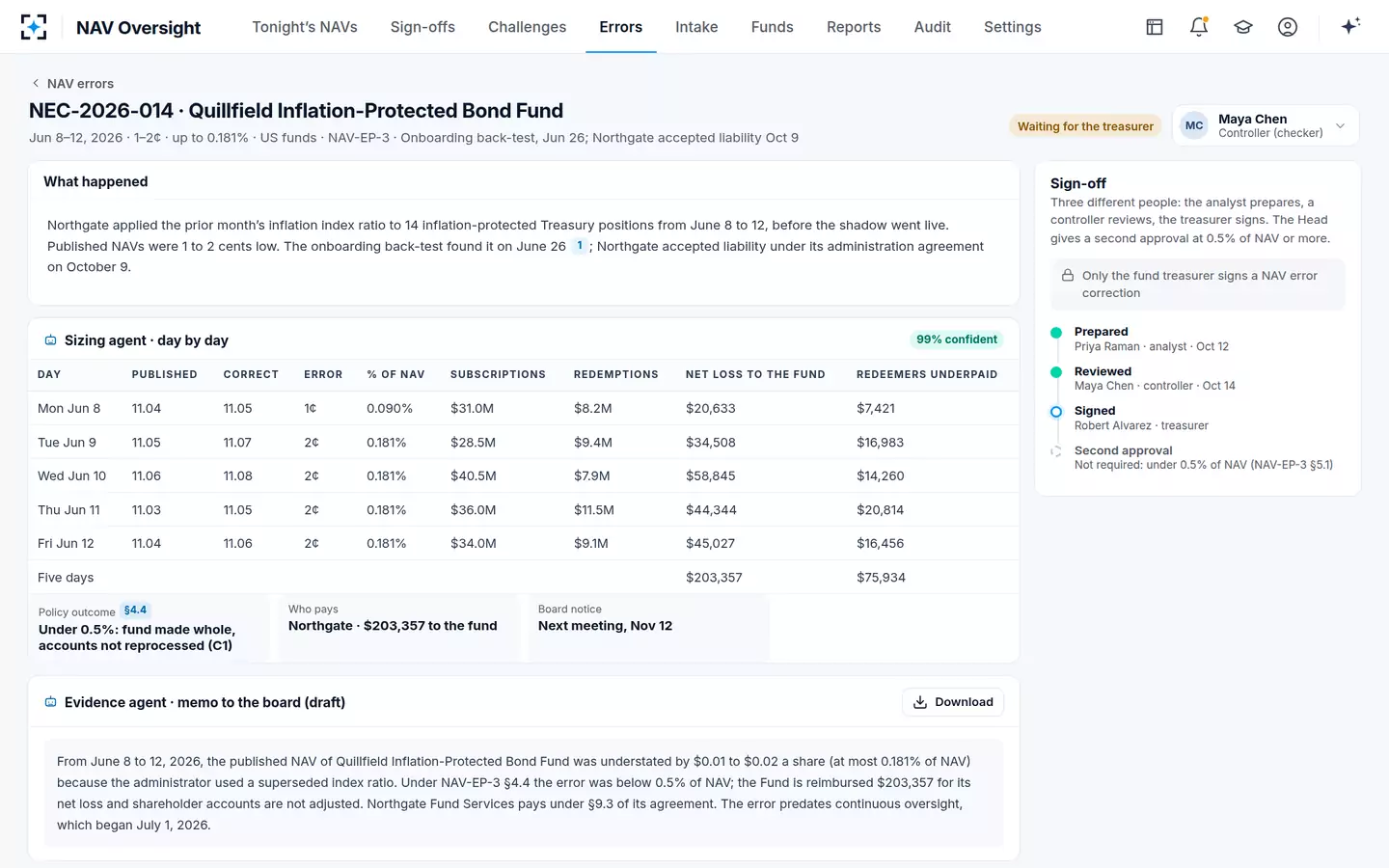The image size is (1389, 868).
Task: Open the layout panel icon in header
Action: point(1154,27)
